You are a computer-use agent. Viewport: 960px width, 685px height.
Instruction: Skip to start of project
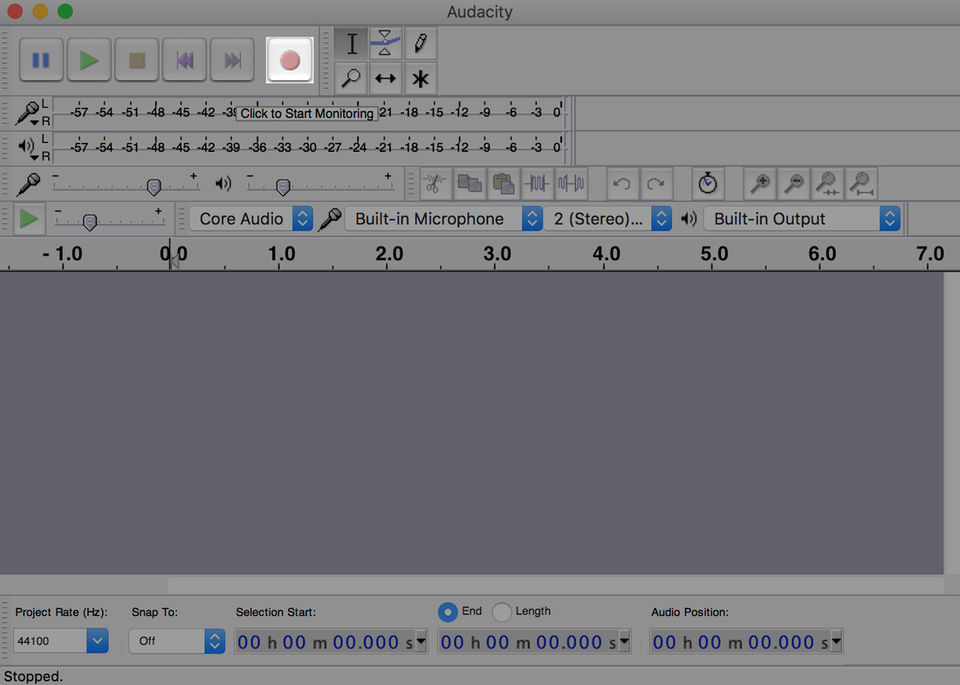(184, 60)
